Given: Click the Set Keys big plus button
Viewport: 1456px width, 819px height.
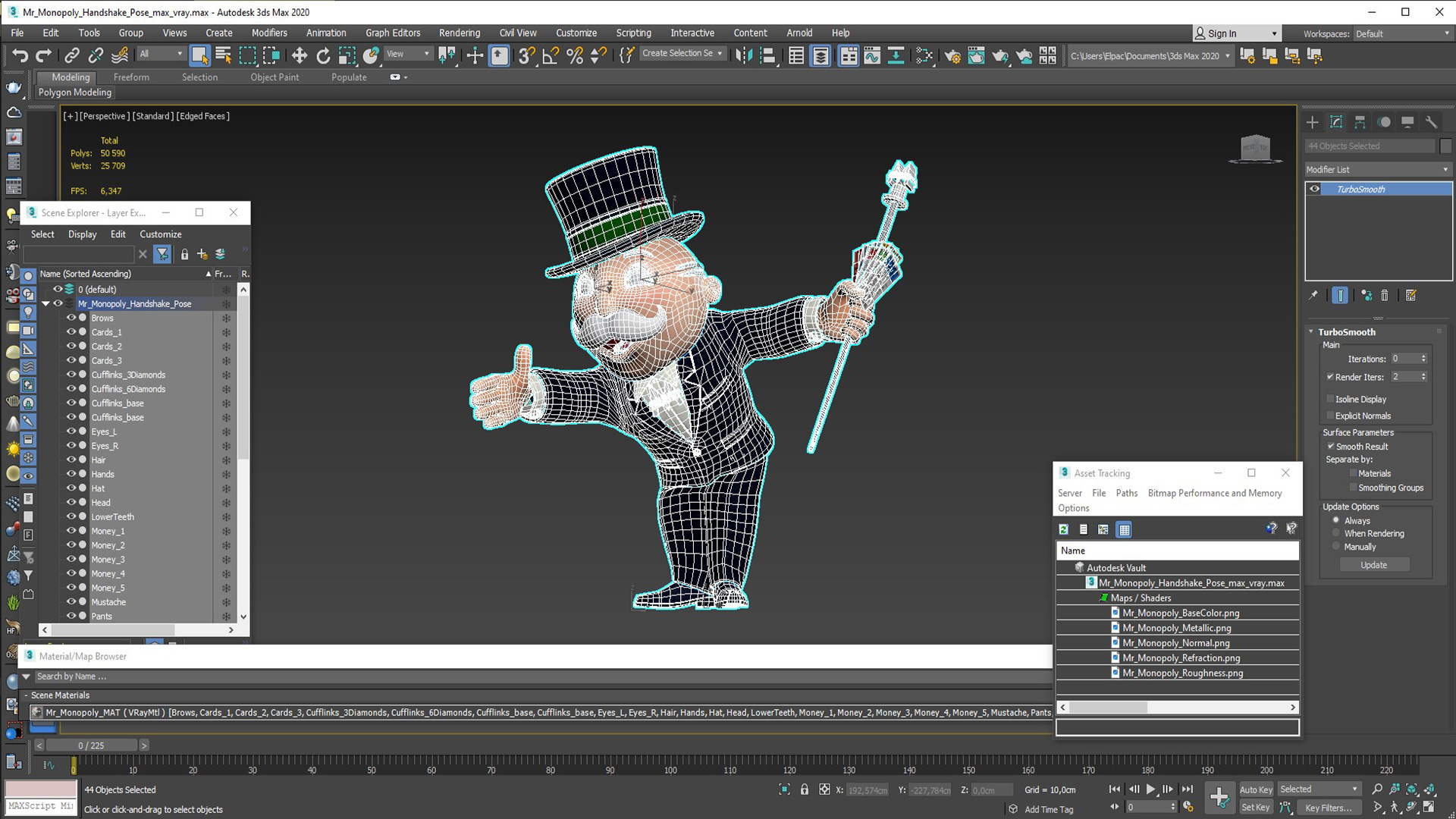Looking at the screenshot, I should (1219, 797).
